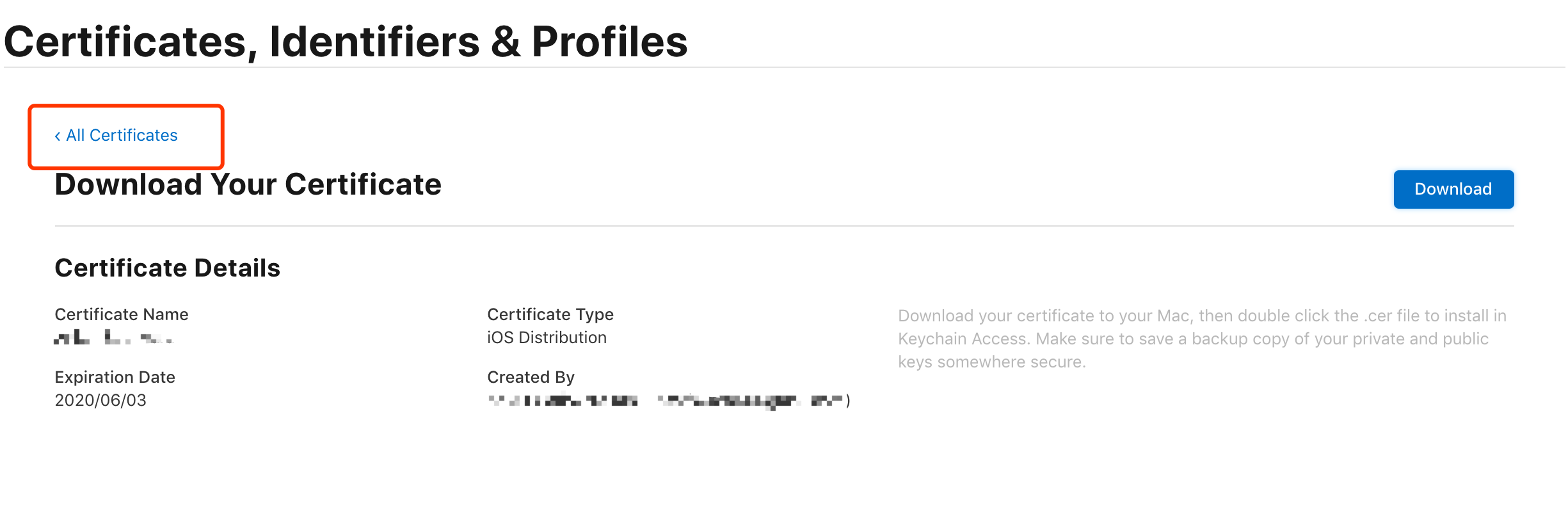Click the divider line under the page title
This screenshot has height=507, width=1568.
click(x=784, y=67)
